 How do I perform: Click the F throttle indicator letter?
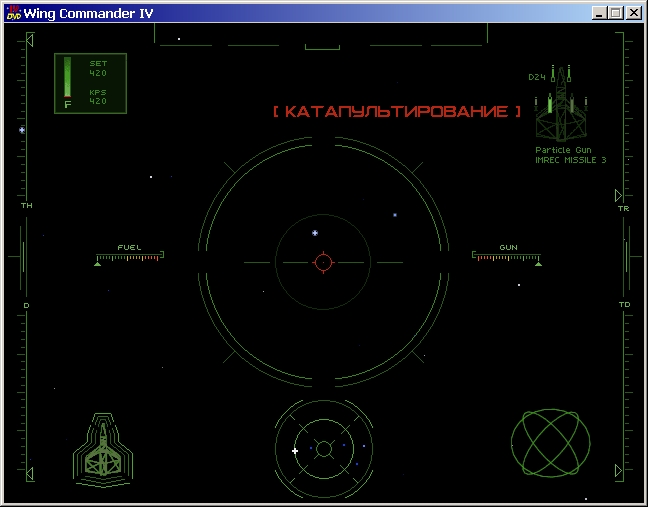click(68, 105)
